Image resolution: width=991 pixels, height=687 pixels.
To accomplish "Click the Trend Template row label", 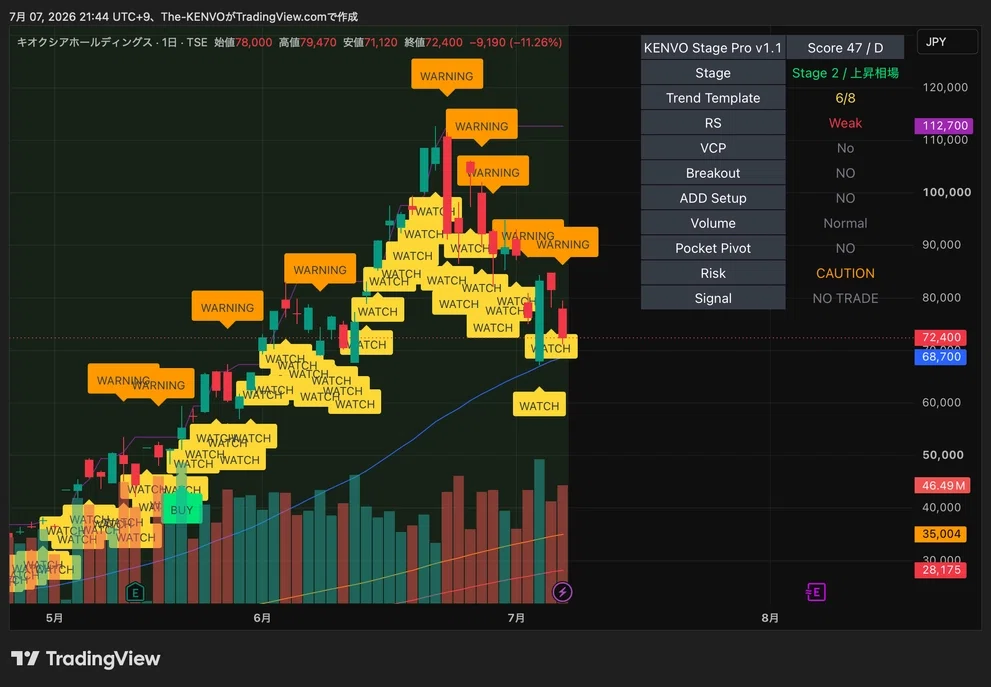I will tap(713, 98).
